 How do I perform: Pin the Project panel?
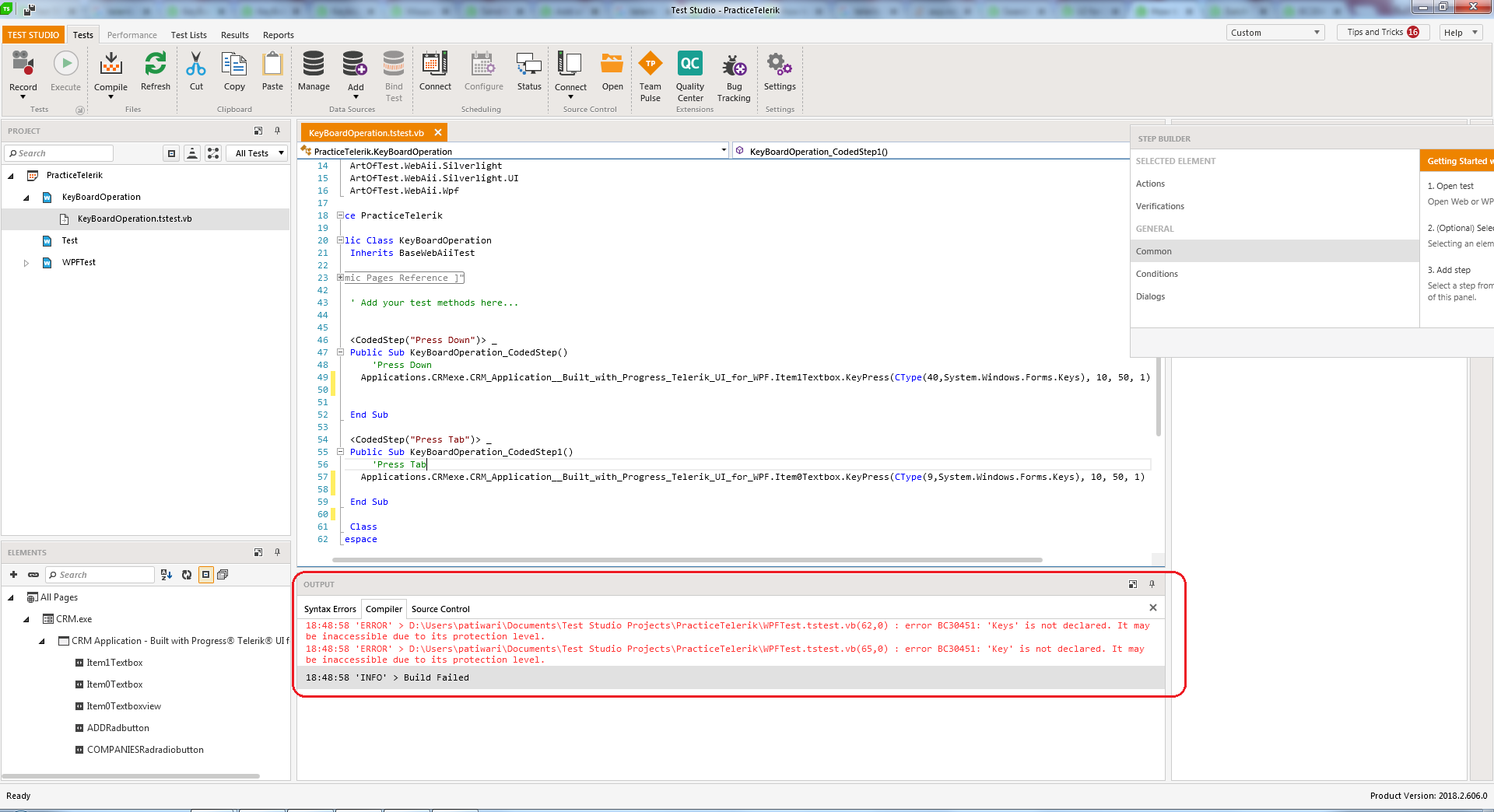pyautogui.click(x=277, y=131)
